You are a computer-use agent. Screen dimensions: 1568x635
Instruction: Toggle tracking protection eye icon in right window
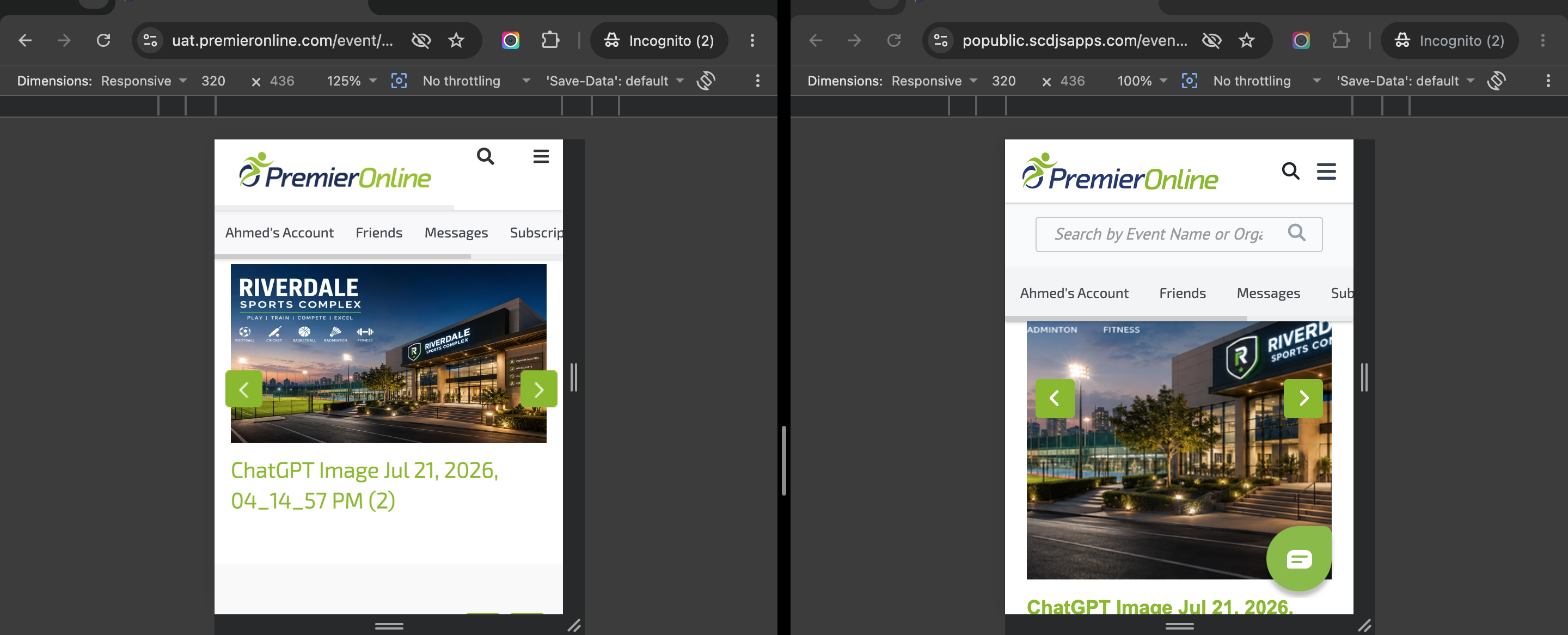(1211, 40)
